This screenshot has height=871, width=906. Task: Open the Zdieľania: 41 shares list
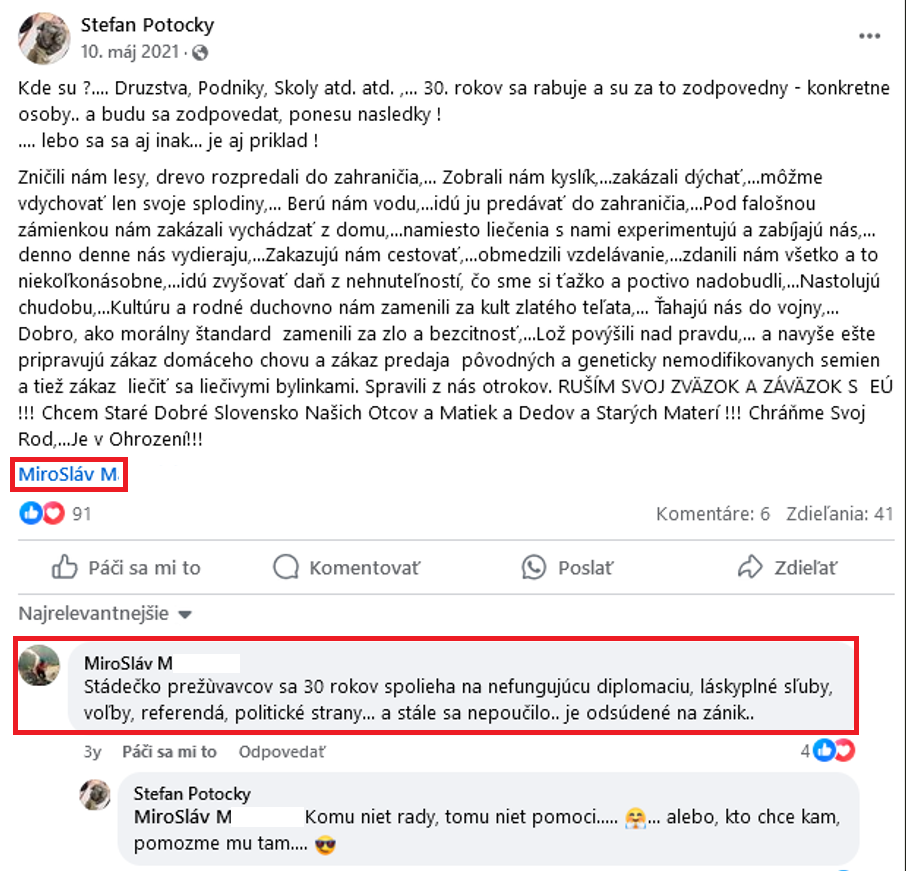click(840, 513)
